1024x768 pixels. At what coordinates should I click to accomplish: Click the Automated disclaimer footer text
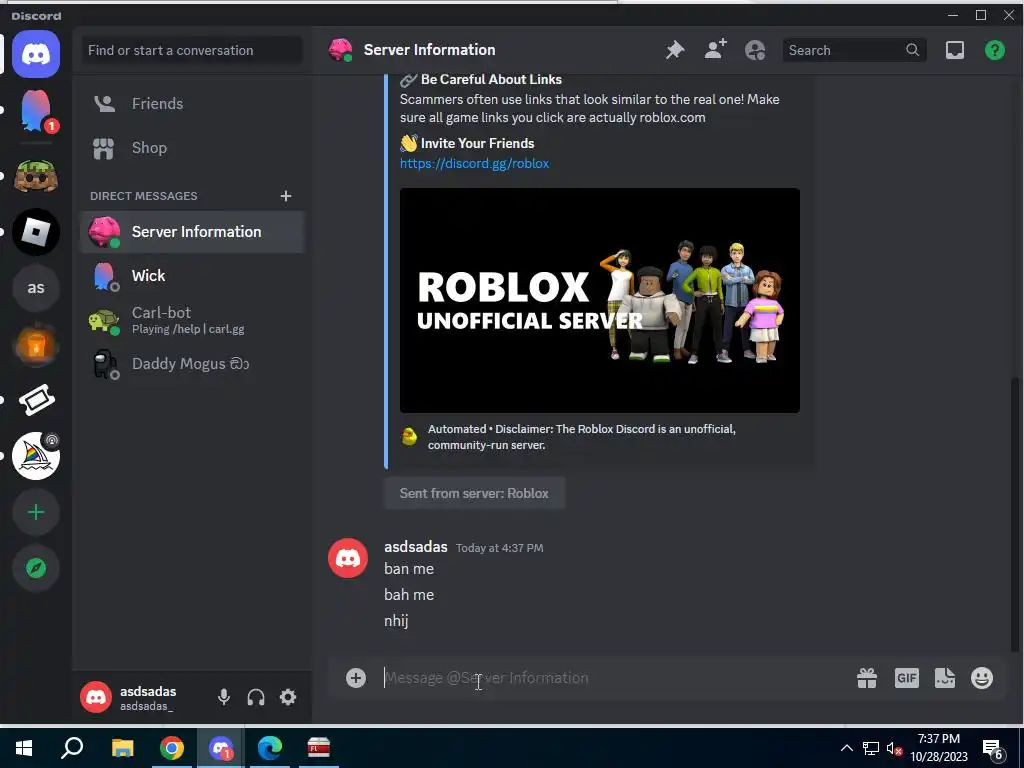point(581,437)
